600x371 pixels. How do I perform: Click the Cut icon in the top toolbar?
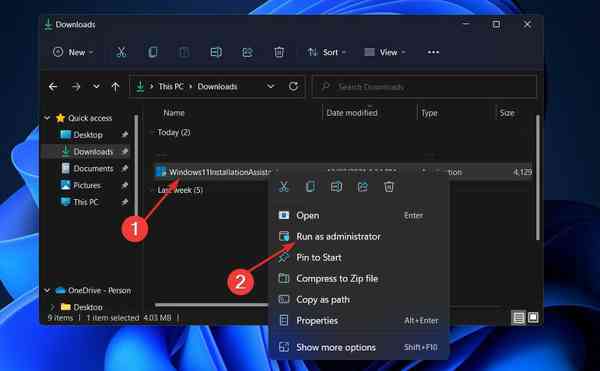click(121, 52)
